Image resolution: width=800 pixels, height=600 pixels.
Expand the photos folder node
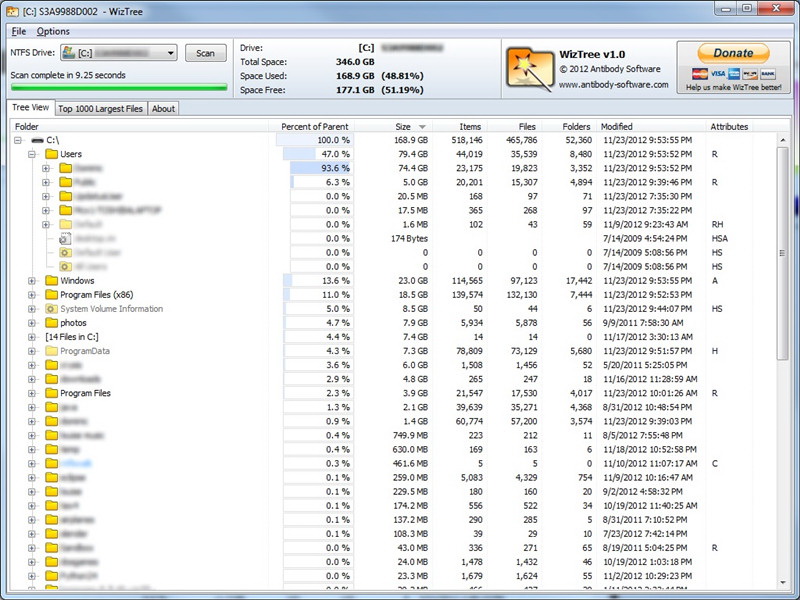pos(32,323)
